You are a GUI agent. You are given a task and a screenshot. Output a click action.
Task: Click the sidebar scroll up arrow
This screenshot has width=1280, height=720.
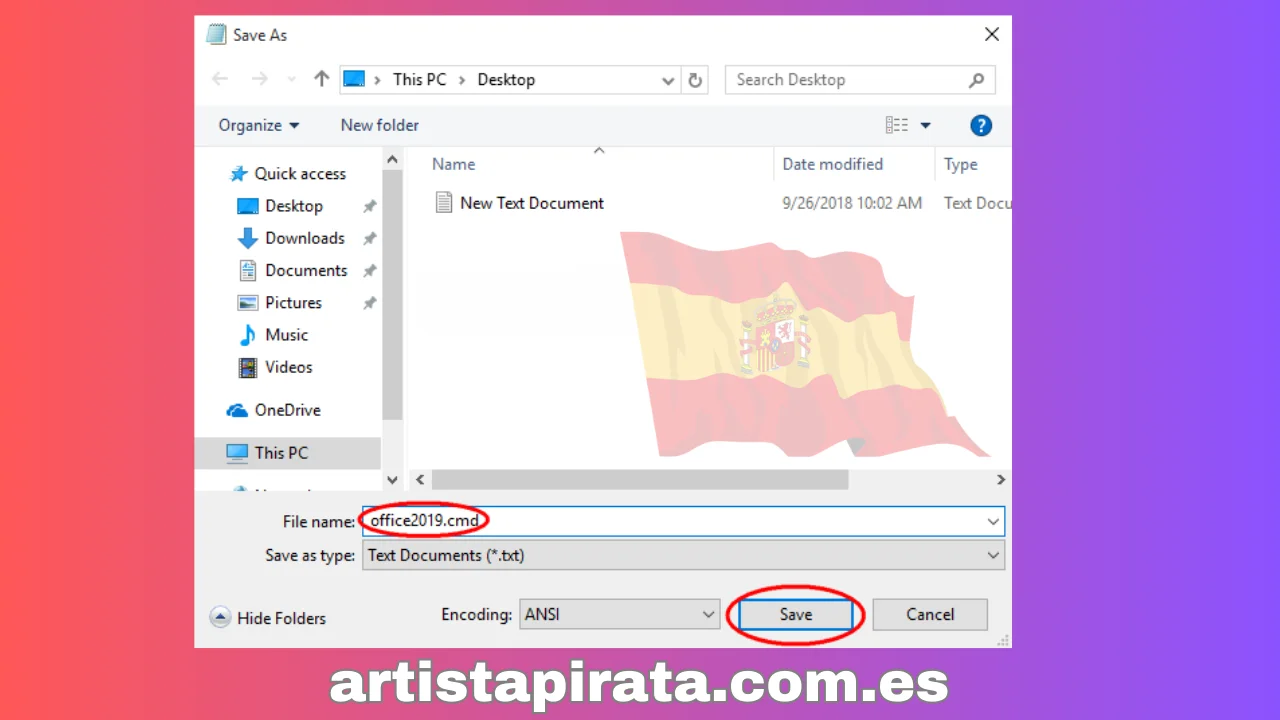pos(392,160)
